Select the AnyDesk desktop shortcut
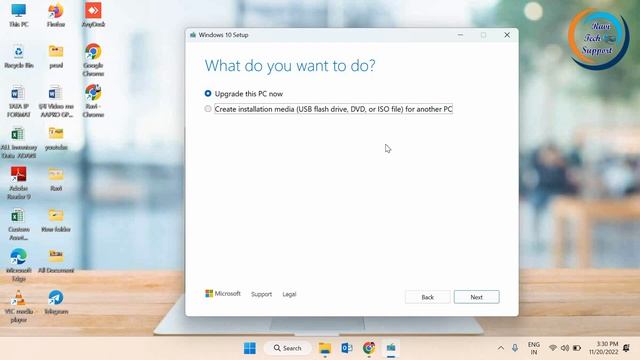The image size is (640, 360). click(x=93, y=15)
